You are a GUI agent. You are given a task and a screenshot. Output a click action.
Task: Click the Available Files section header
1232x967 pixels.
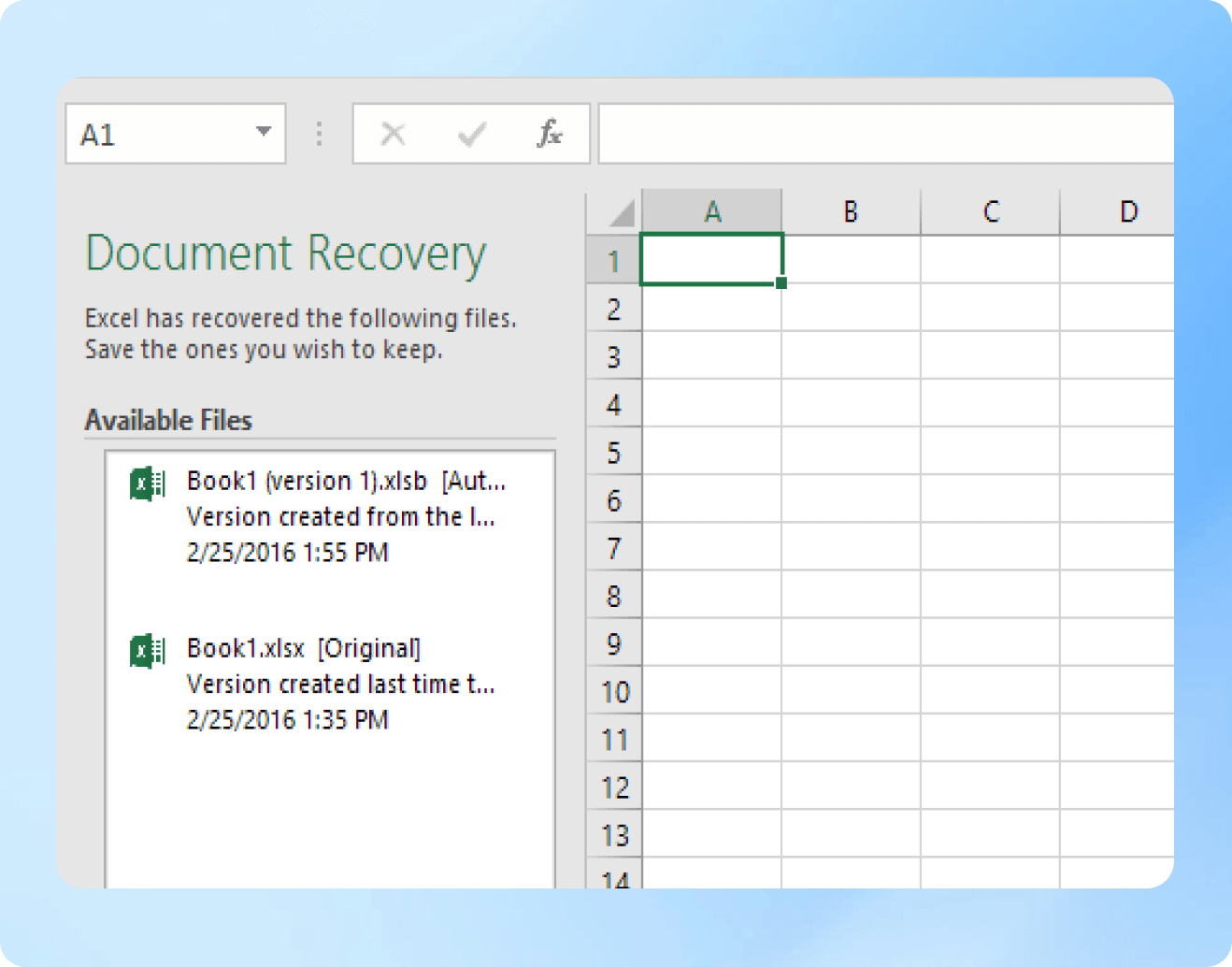pos(168,420)
